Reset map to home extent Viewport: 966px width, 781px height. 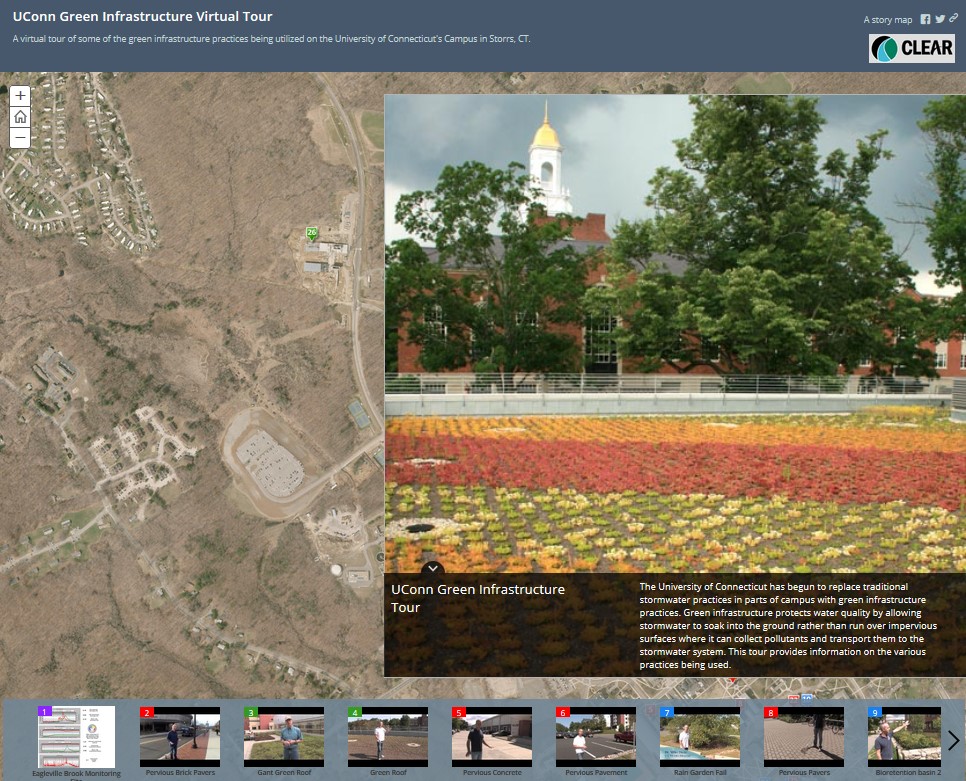click(20, 116)
